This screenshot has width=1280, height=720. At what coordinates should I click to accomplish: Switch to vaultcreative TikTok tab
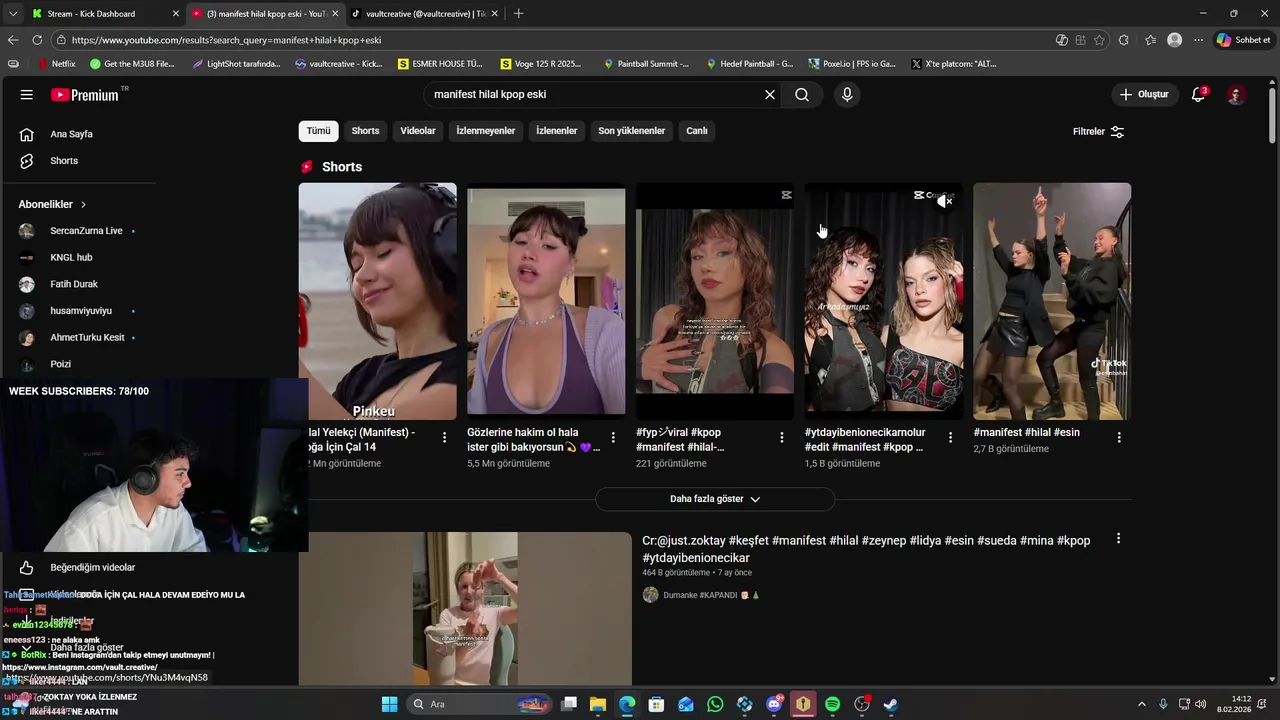(x=425, y=14)
